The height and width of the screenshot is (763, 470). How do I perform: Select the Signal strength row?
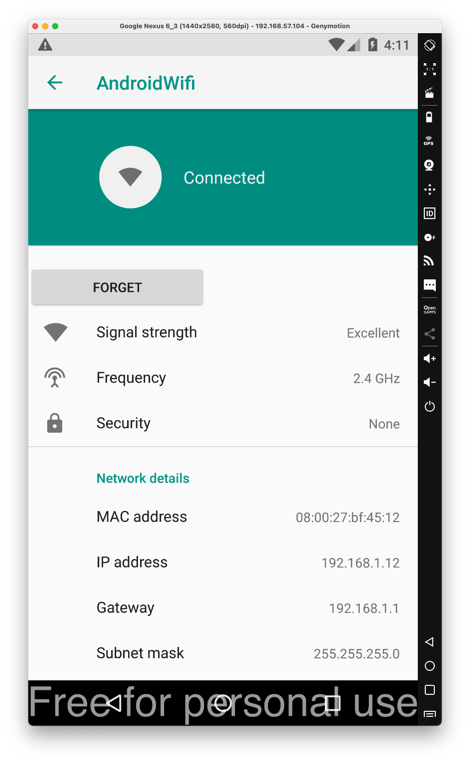223,332
